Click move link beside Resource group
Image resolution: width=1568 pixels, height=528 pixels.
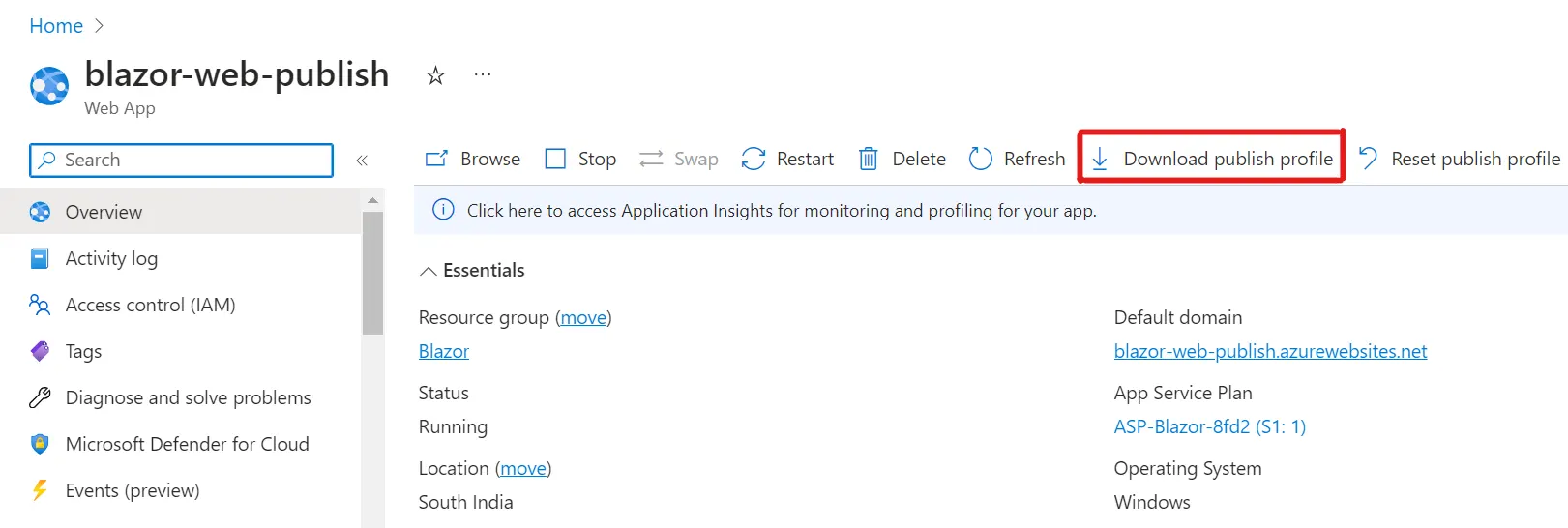(583, 317)
